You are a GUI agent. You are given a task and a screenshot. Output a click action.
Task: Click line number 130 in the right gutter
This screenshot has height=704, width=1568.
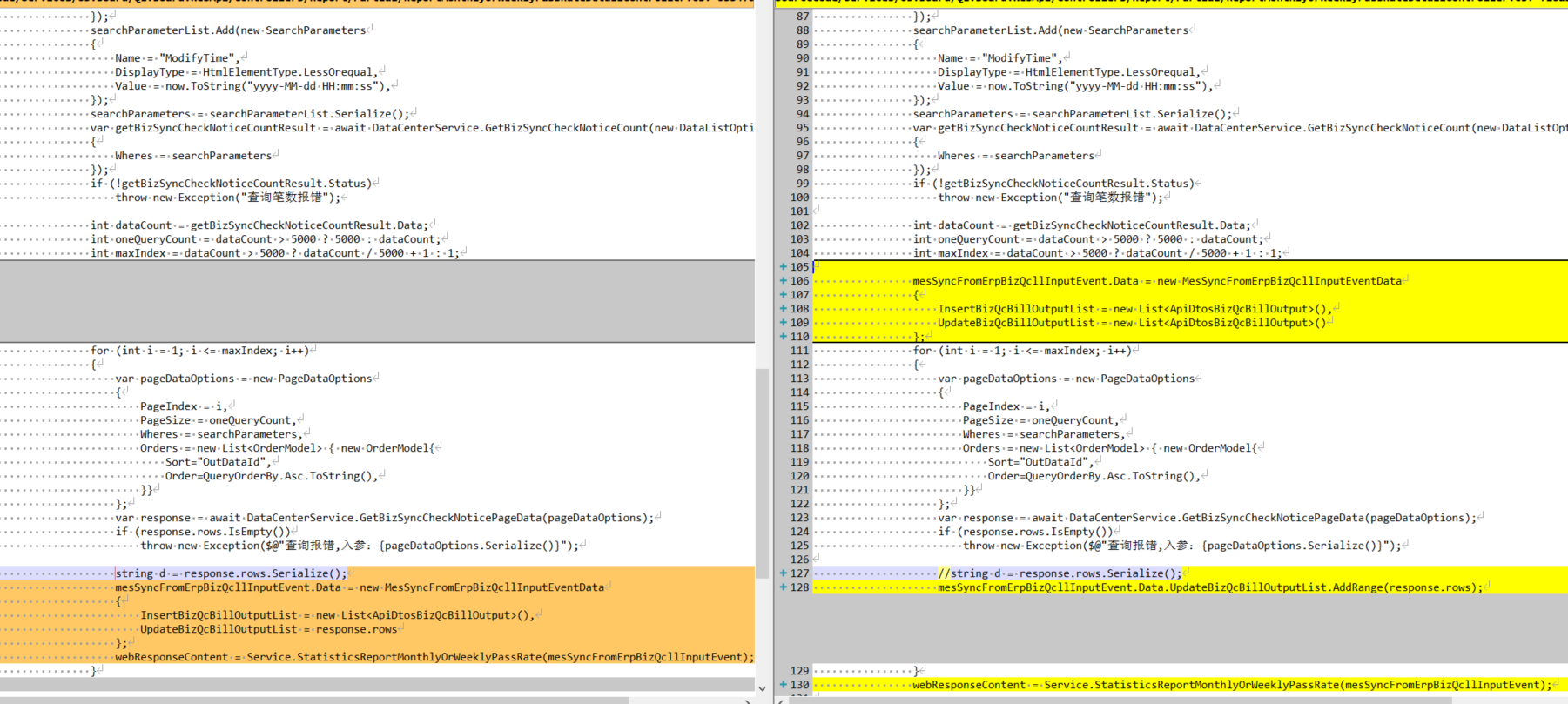click(799, 685)
